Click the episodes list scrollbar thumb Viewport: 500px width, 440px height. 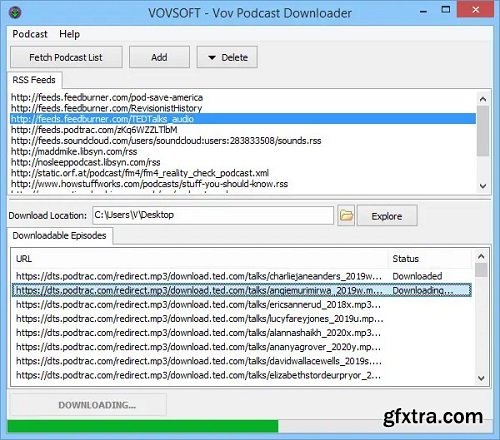pos(481,270)
